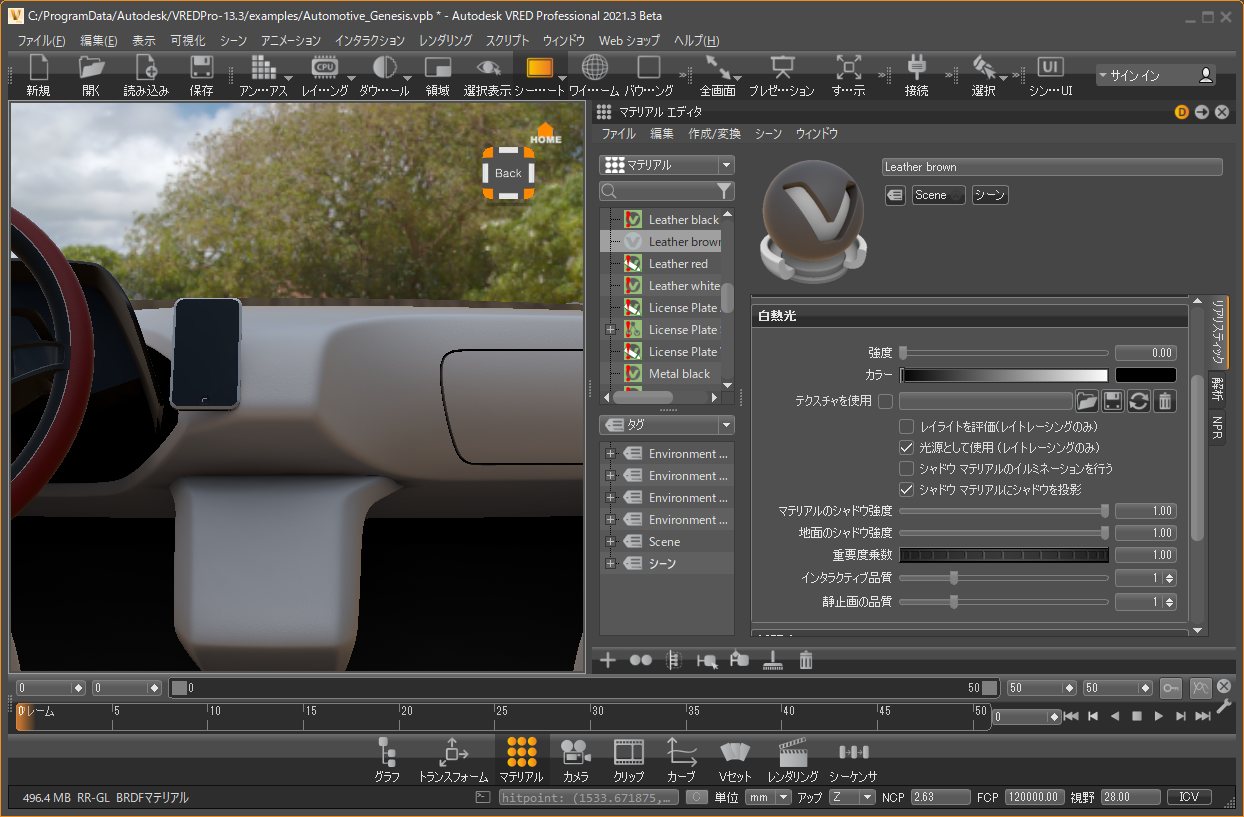Click the Back face of the view cube
This screenshot has width=1244, height=817.
[x=508, y=173]
